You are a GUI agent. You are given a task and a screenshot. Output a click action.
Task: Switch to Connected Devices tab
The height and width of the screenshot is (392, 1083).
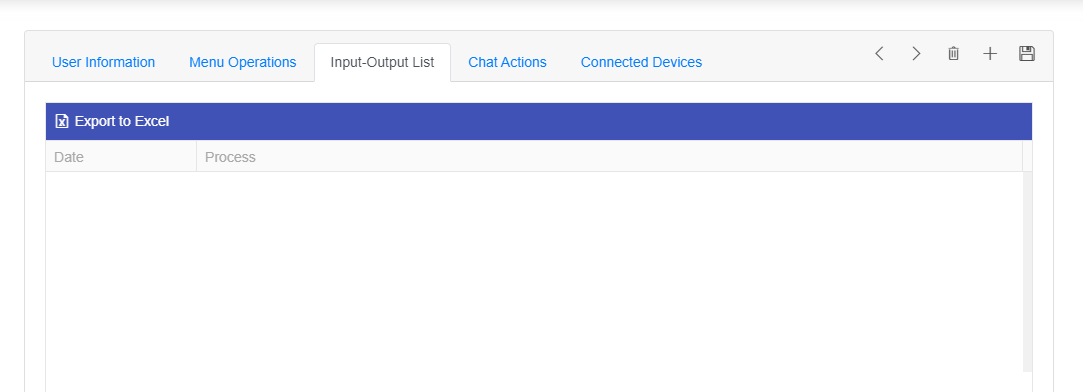pyautogui.click(x=642, y=62)
